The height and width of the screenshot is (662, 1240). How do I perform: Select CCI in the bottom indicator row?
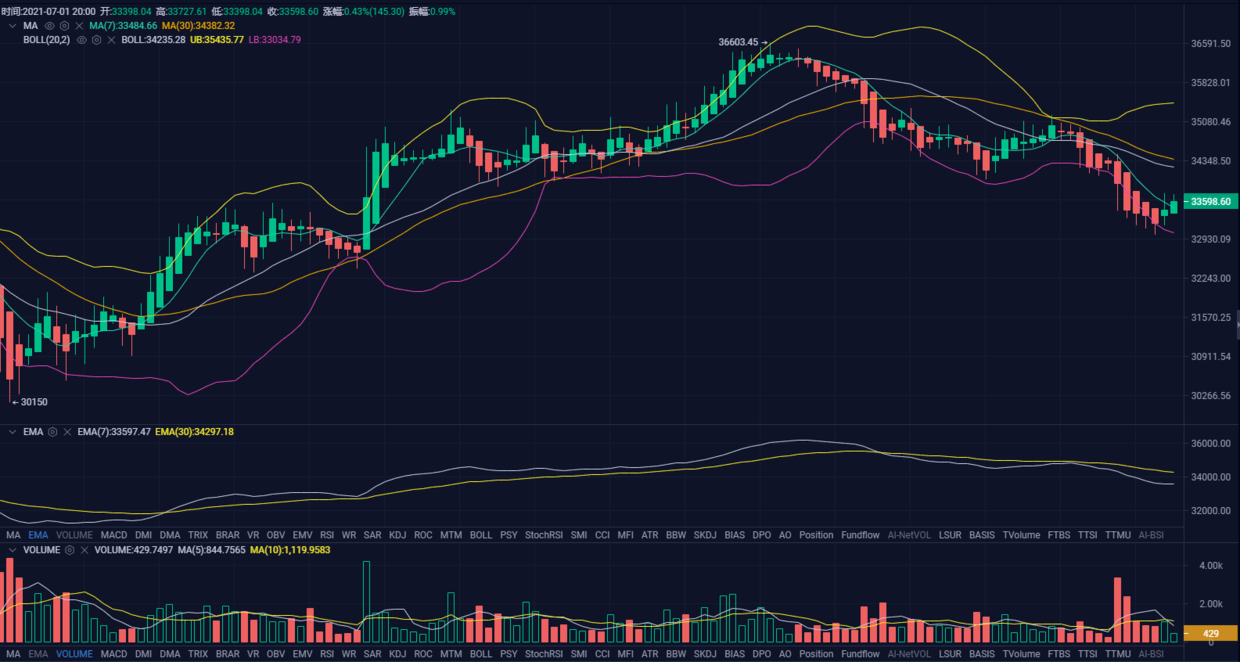(602, 654)
